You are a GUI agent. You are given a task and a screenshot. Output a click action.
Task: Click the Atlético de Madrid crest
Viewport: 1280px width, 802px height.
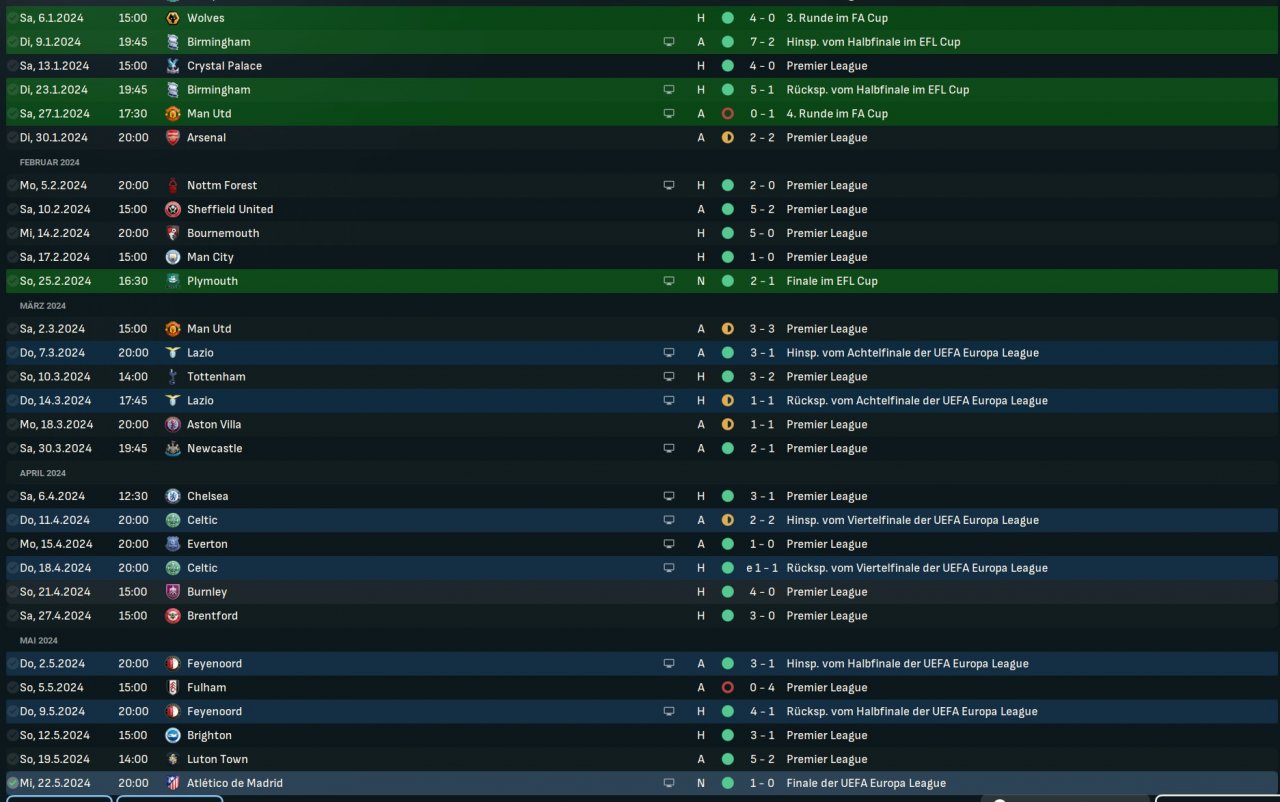coord(173,783)
